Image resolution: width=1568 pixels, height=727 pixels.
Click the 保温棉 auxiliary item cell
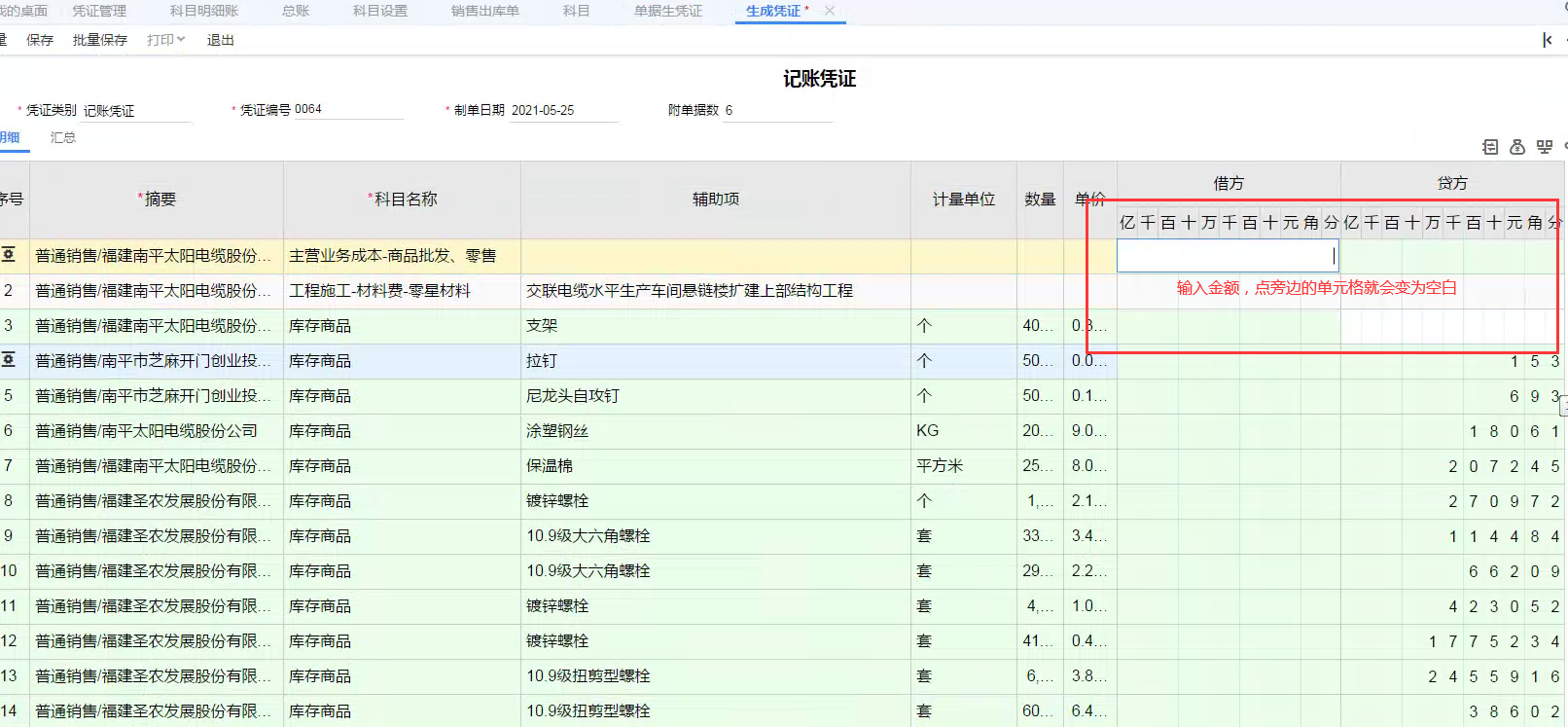click(x=716, y=466)
